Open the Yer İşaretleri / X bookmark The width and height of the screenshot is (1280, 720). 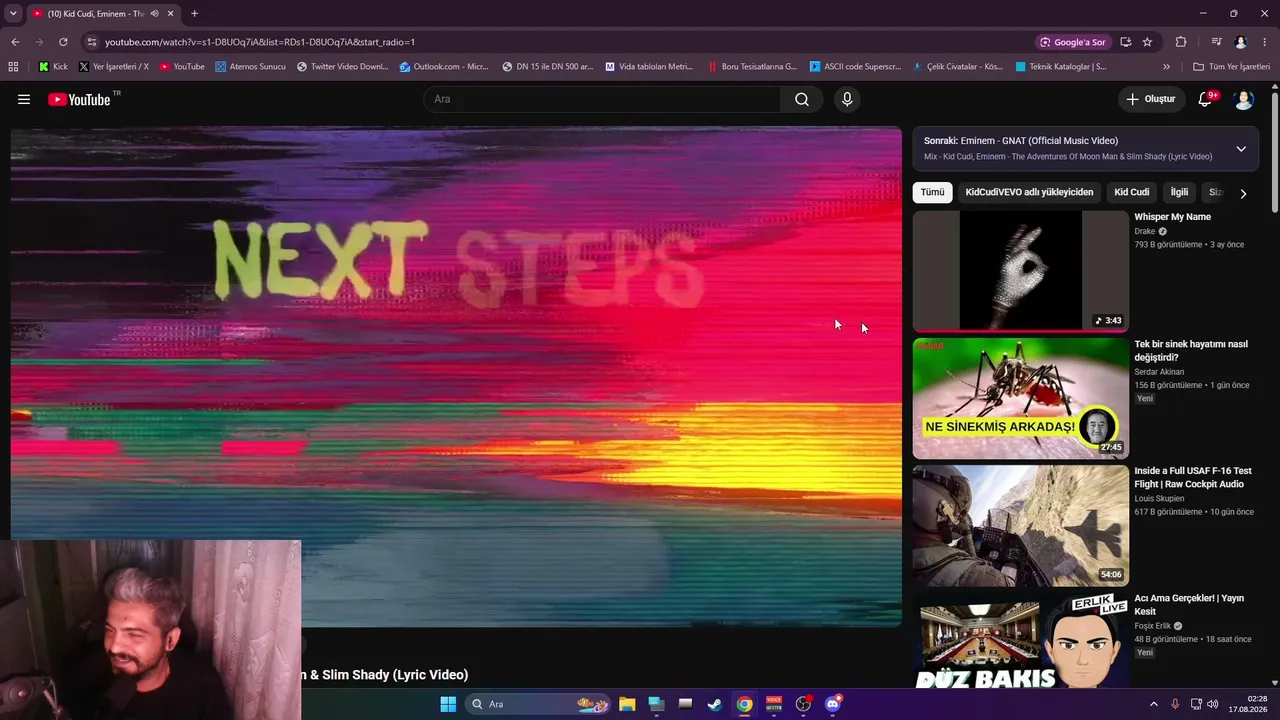(x=114, y=67)
